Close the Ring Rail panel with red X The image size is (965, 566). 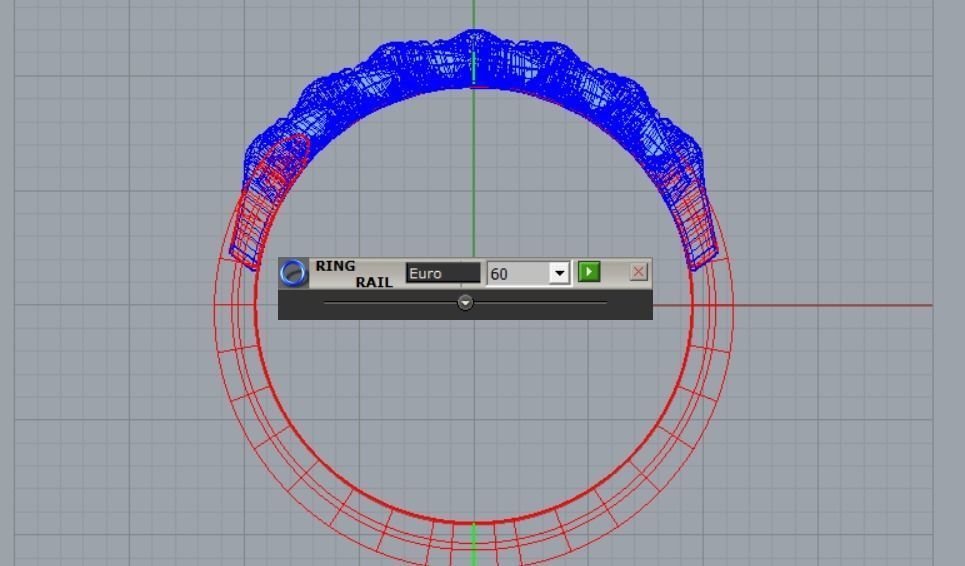pos(639,272)
